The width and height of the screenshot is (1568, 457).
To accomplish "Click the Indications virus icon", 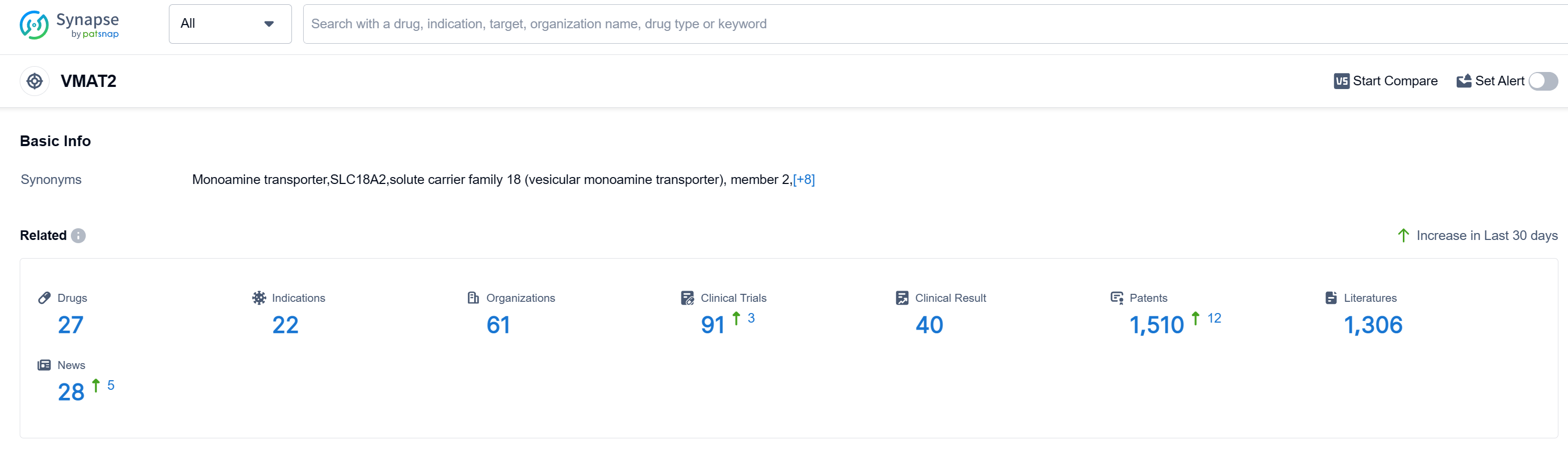I will coord(259,298).
